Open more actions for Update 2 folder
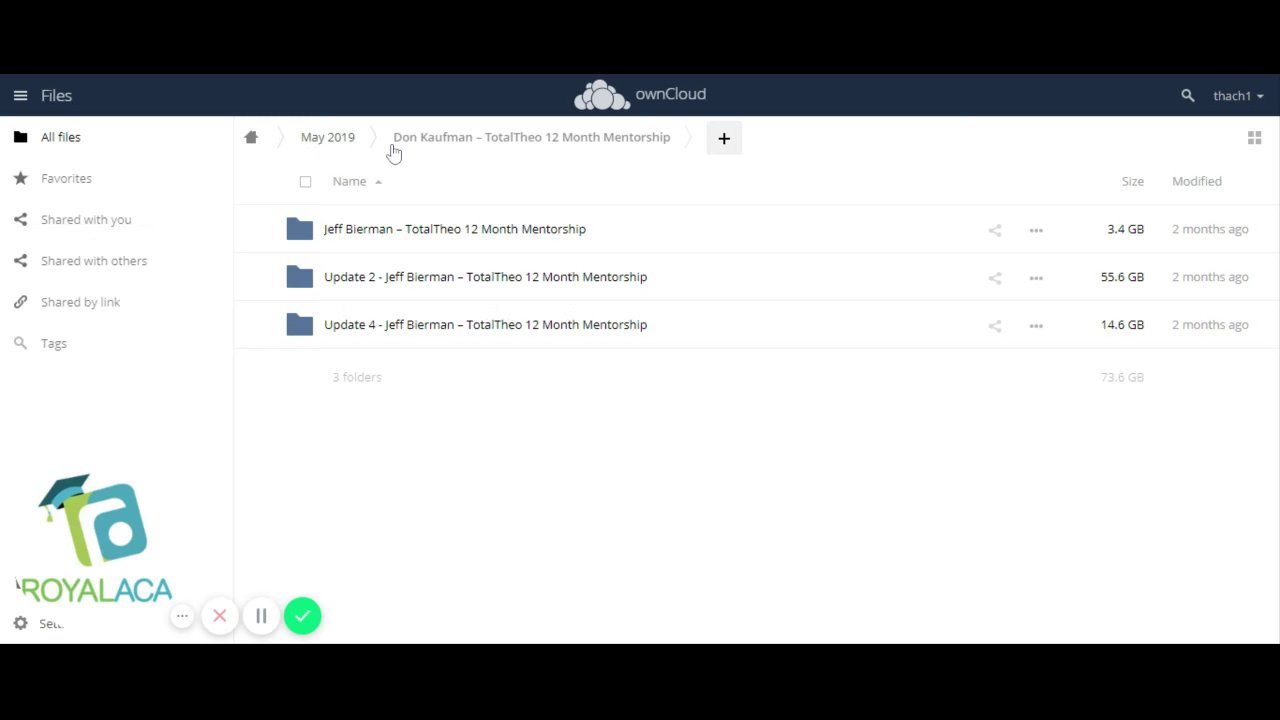Screen dimensions: 1280x720 [1036, 278]
